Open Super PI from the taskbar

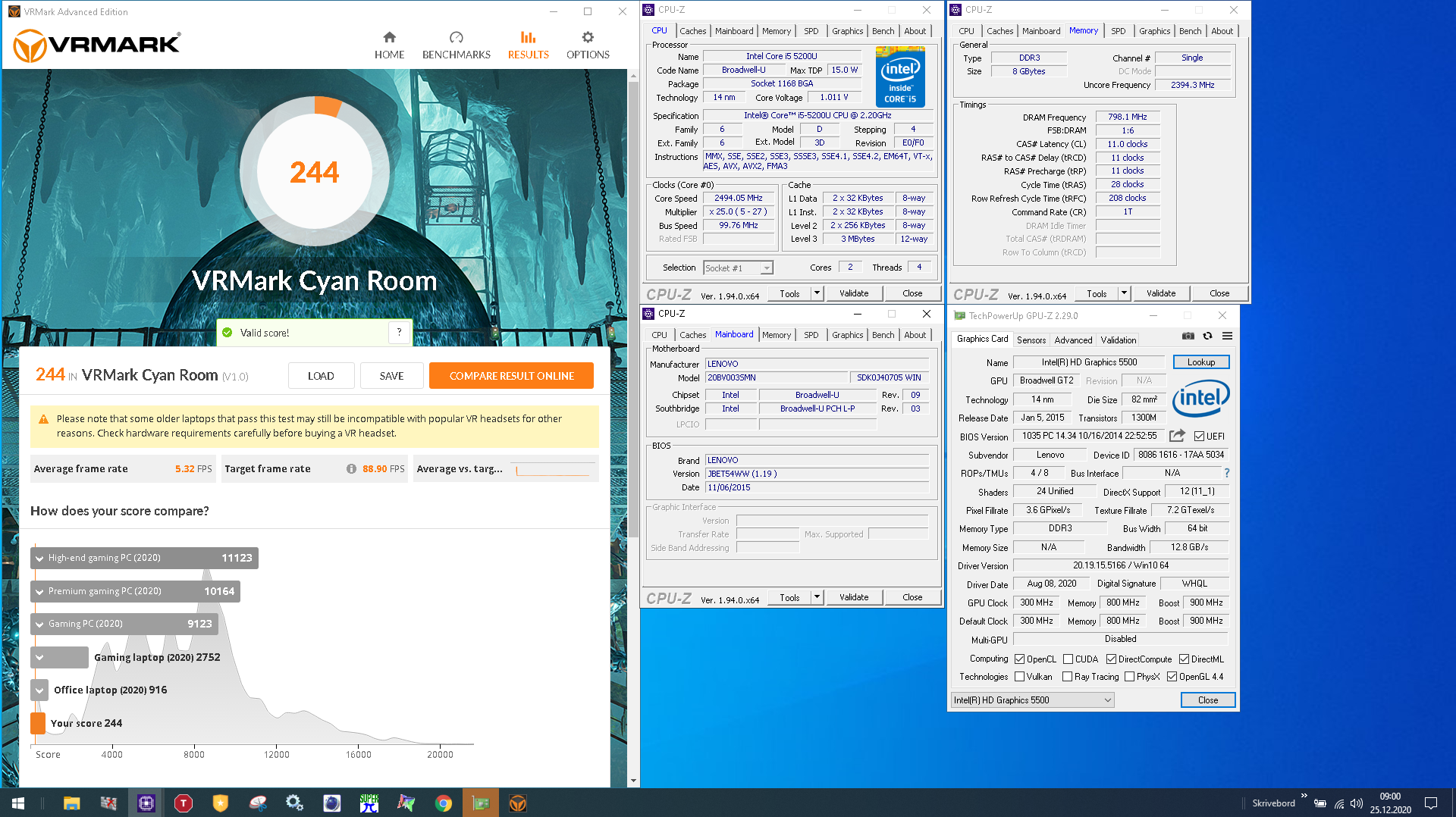click(x=369, y=803)
